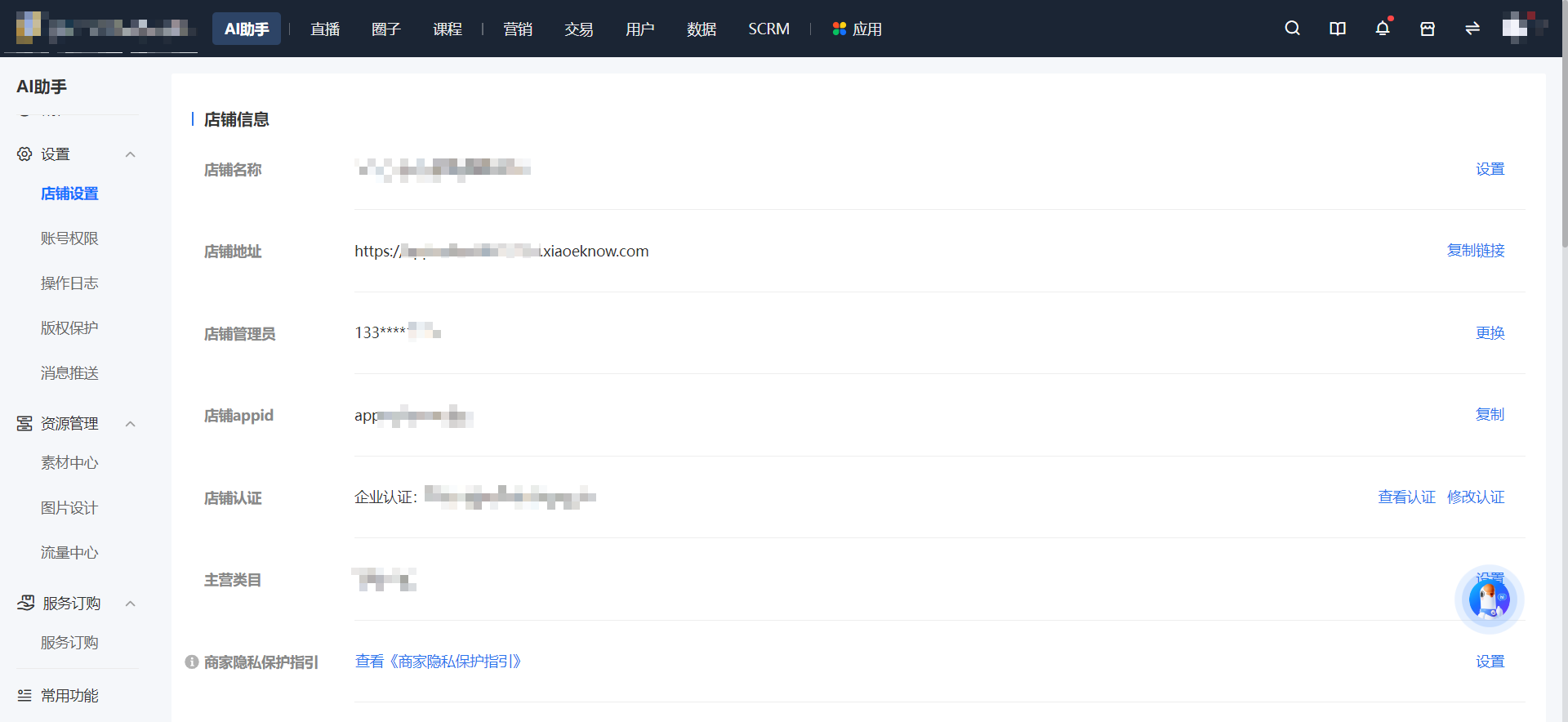Image resolution: width=1568 pixels, height=722 pixels.
Task: Open the SCRM top menu
Action: tap(768, 29)
